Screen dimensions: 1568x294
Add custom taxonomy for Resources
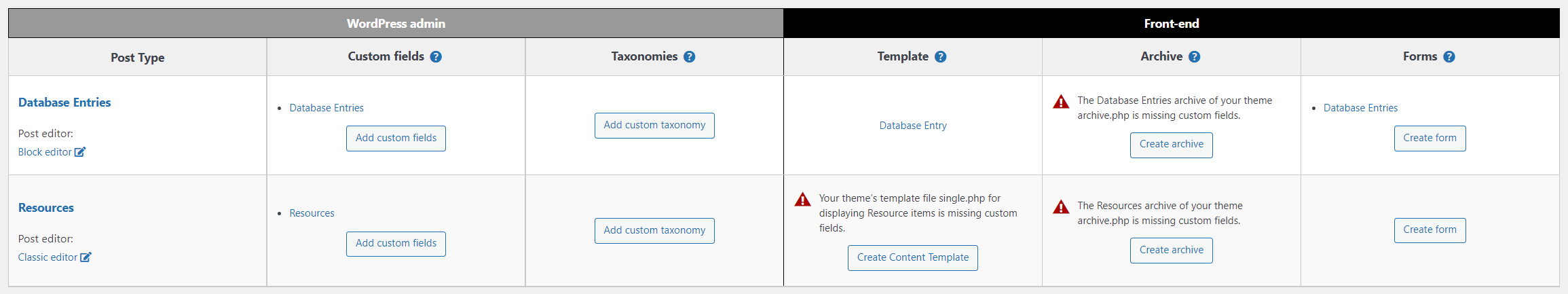tap(654, 231)
